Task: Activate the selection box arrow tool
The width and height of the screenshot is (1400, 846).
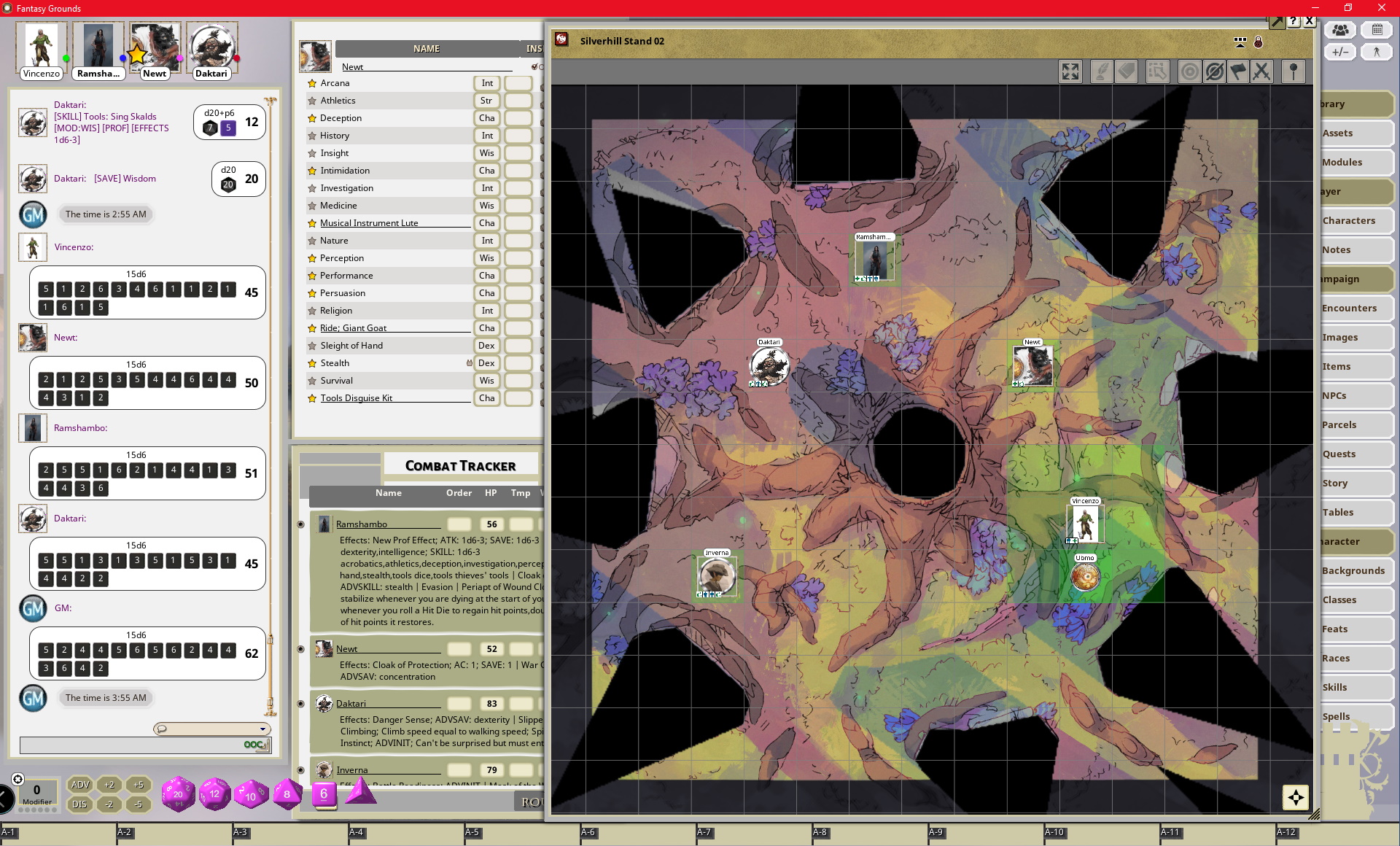Action: point(1157,71)
